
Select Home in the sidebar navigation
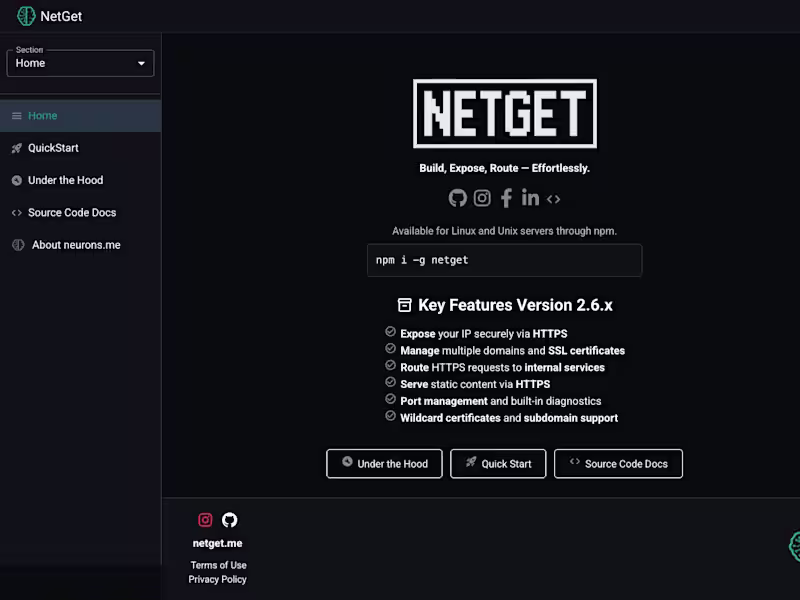pos(40,115)
